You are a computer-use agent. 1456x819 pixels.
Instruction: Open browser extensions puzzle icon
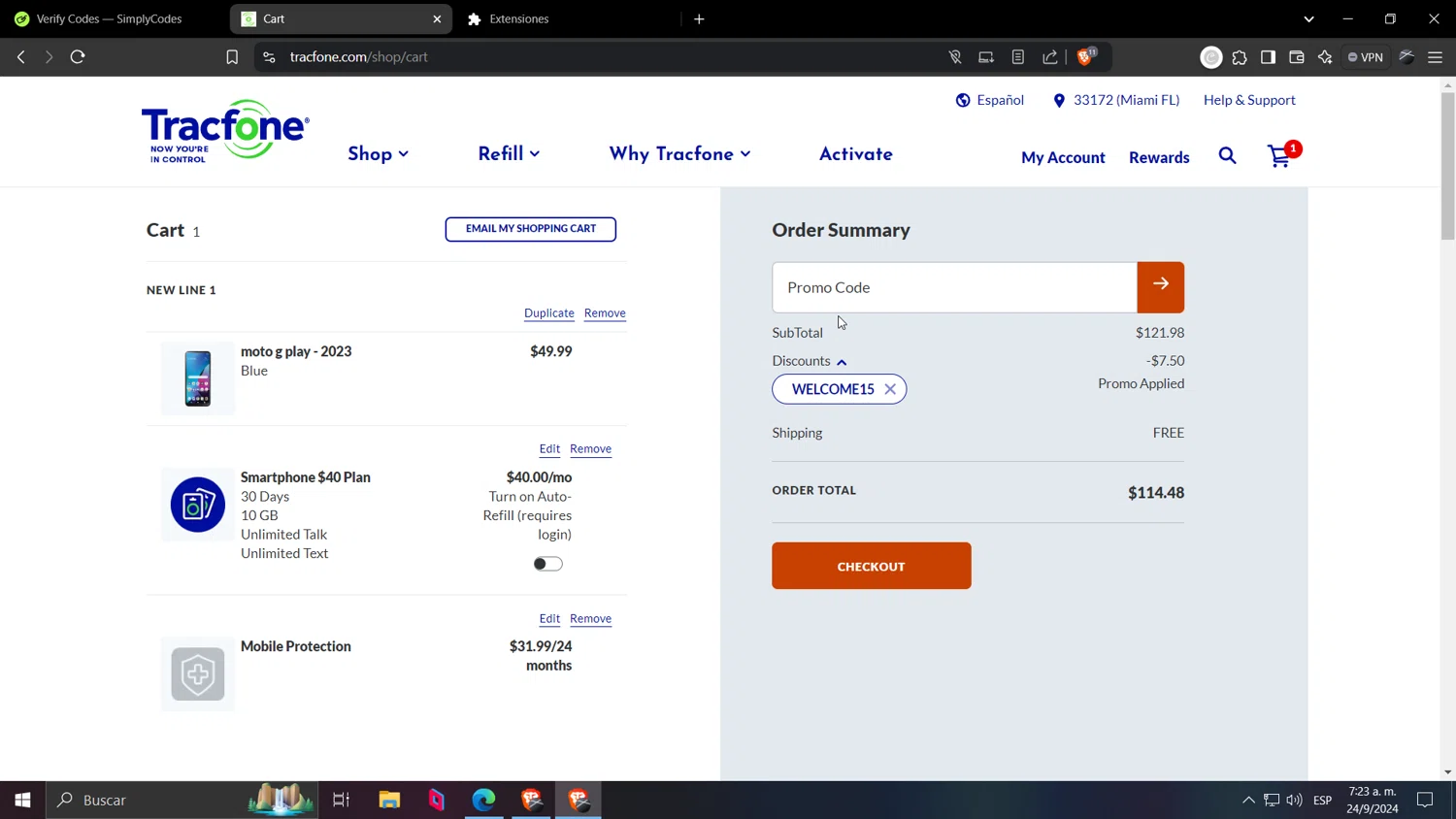coord(1240,57)
